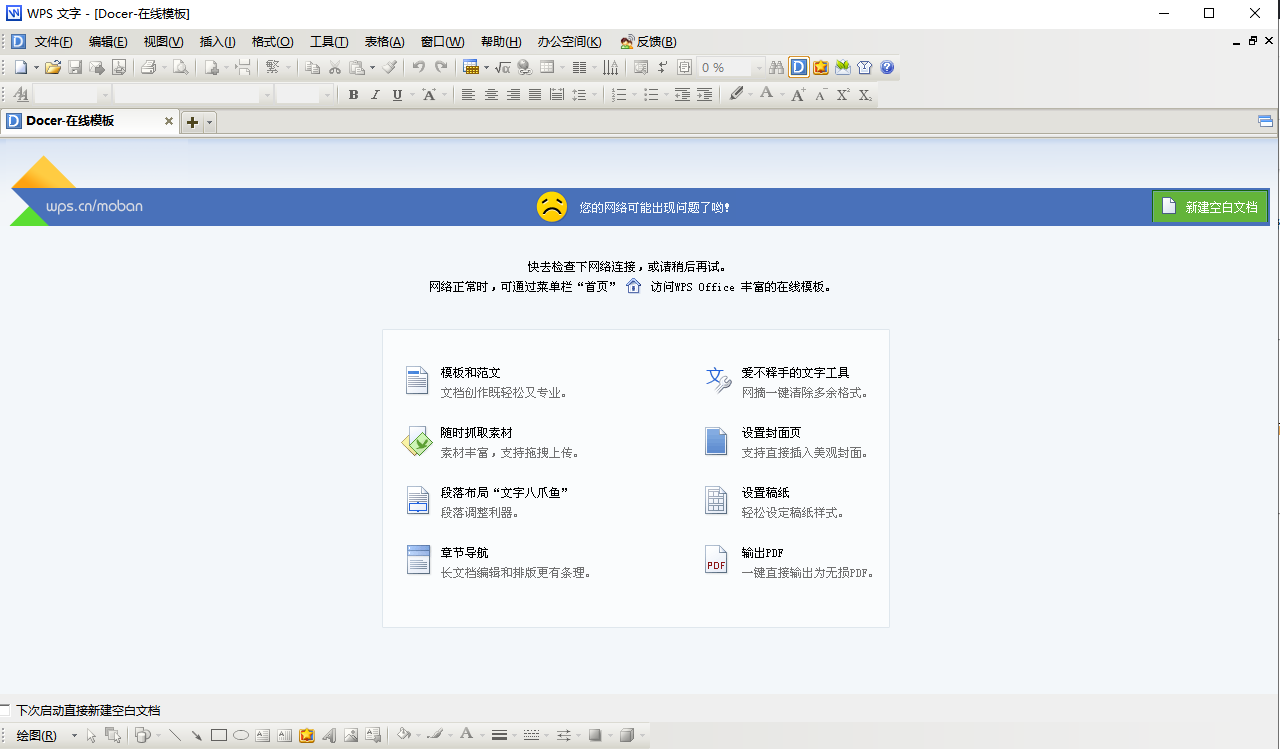Screen dimensions: 1280x749
Task: Click the 新建空白文档 green button
Action: pos(1210,207)
